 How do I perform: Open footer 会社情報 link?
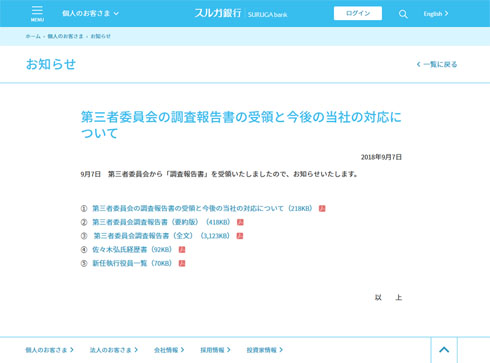169,350
